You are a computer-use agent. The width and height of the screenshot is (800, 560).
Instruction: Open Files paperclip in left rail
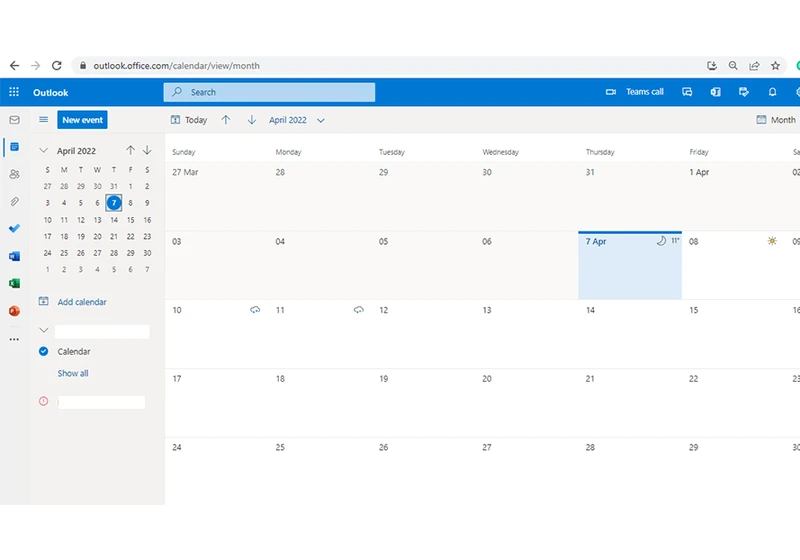(x=14, y=201)
